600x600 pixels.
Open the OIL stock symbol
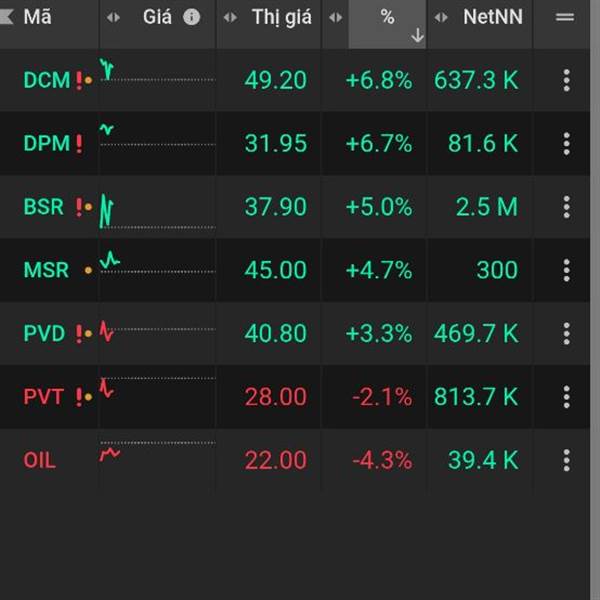point(40,460)
